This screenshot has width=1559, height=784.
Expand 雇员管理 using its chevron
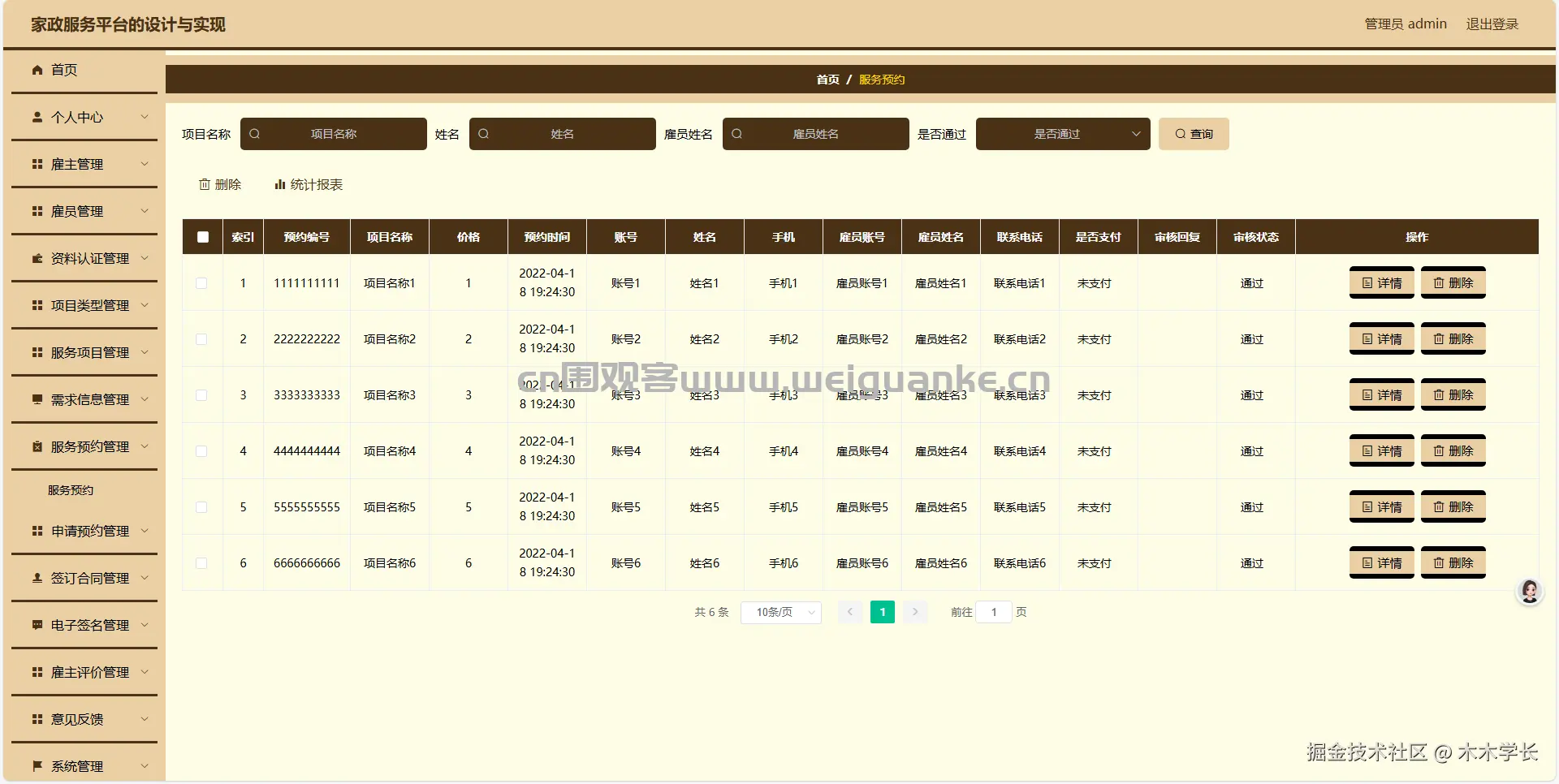point(145,211)
